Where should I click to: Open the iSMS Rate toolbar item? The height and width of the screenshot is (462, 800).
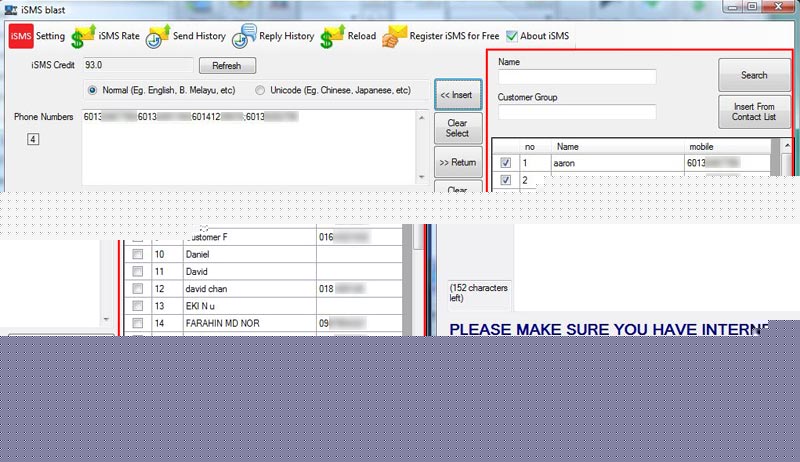pyautogui.click(x=119, y=36)
